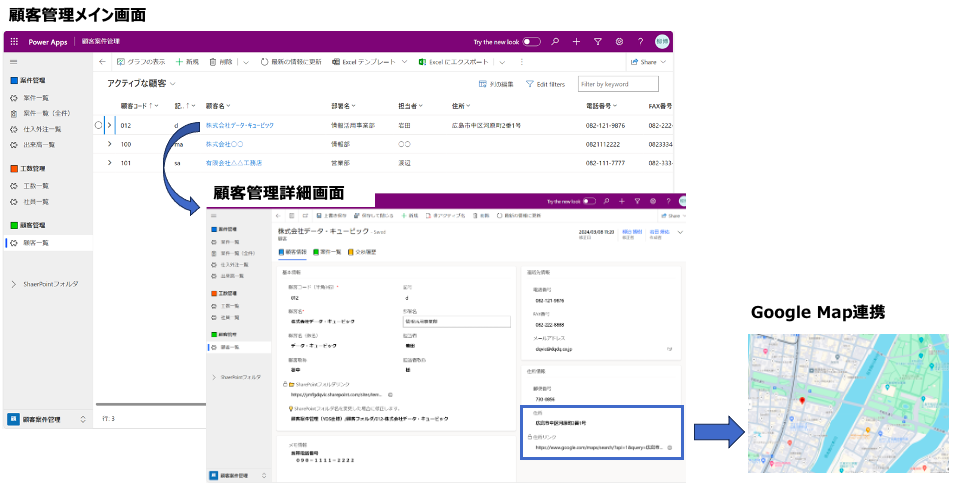Select the row 012 selection circle
959x491 pixels.
(x=98, y=125)
